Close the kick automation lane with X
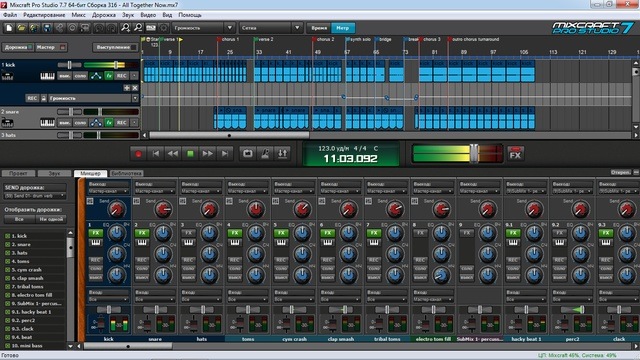 coord(135,88)
